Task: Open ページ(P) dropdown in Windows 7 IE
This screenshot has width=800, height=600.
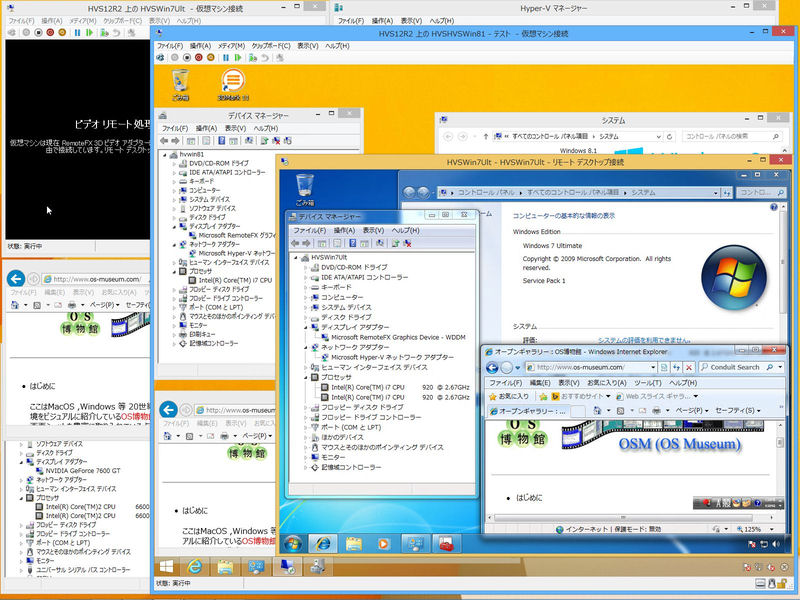Action: tap(692, 410)
